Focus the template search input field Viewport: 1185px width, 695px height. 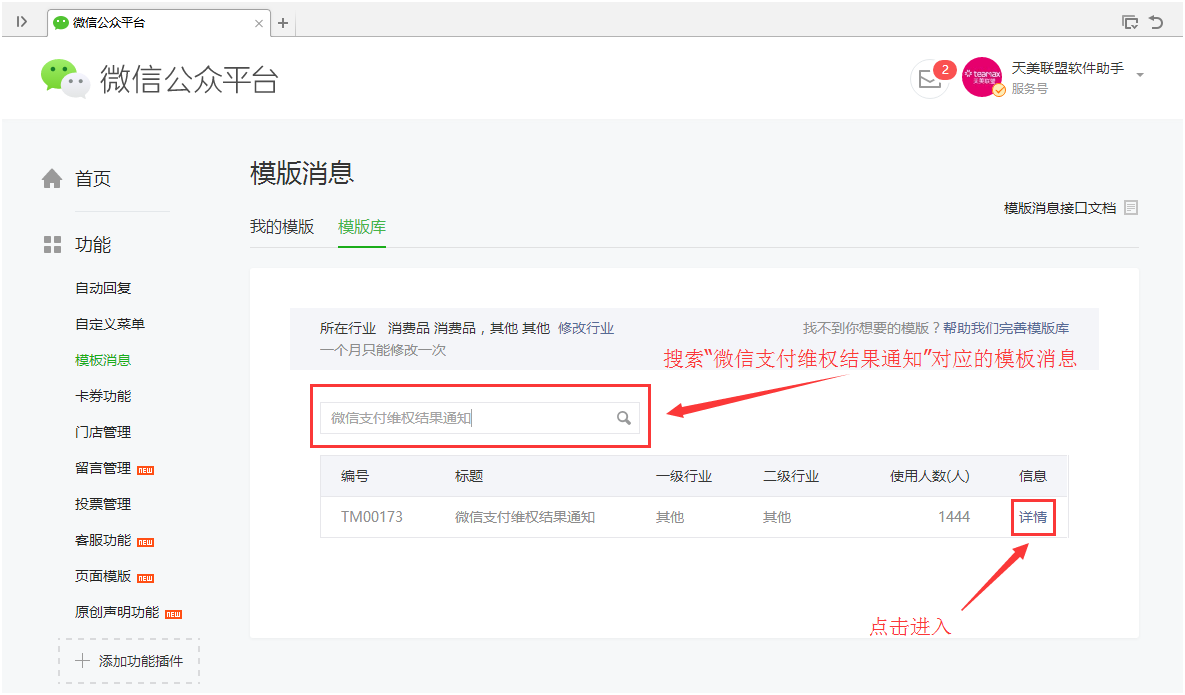pyautogui.click(x=465, y=418)
